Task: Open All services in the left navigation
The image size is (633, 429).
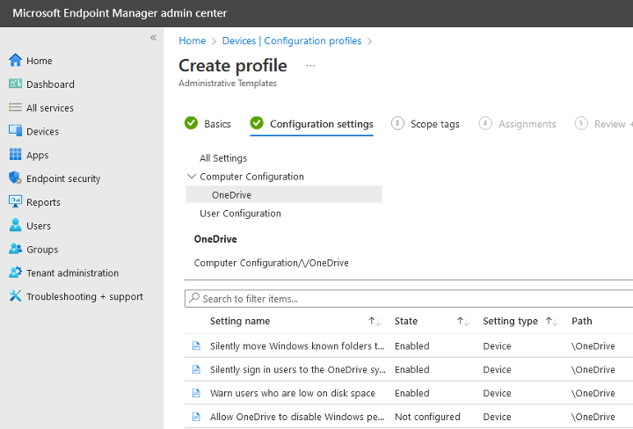Action: [50, 108]
